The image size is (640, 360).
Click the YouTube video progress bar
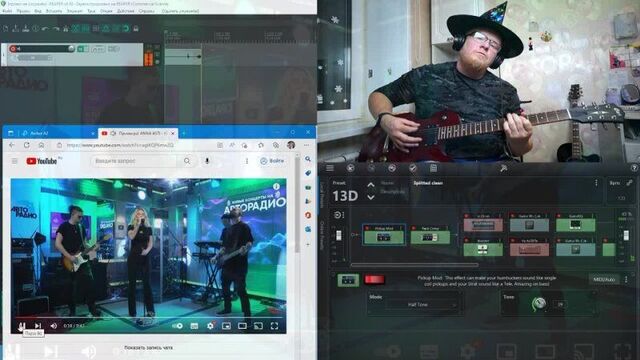pyautogui.click(x=149, y=317)
